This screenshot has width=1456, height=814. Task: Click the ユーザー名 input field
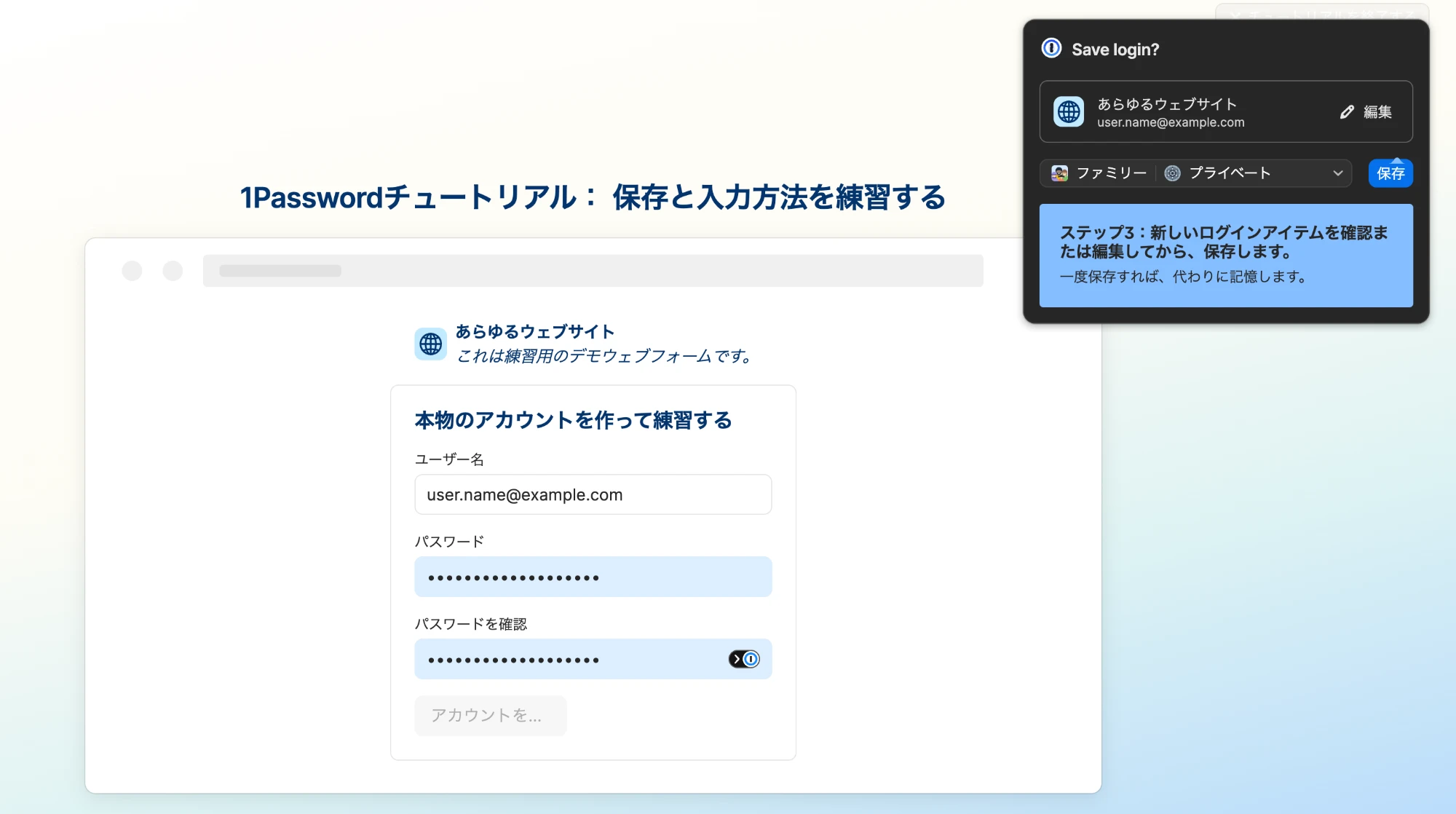(x=593, y=494)
